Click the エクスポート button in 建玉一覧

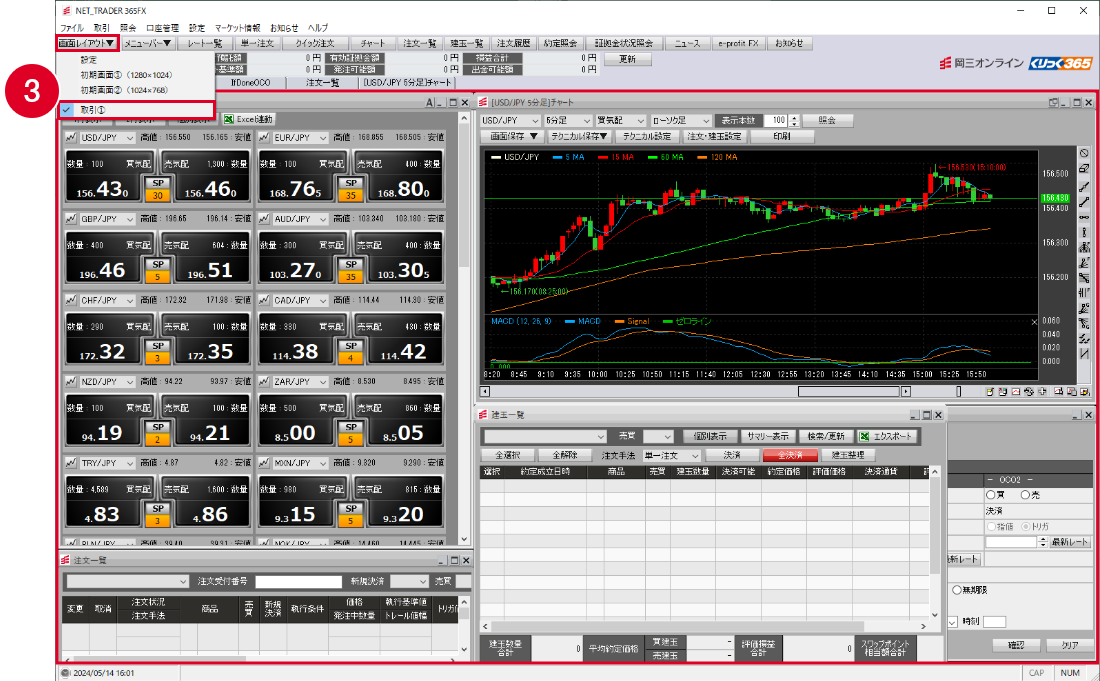pyautogui.click(x=886, y=436)
